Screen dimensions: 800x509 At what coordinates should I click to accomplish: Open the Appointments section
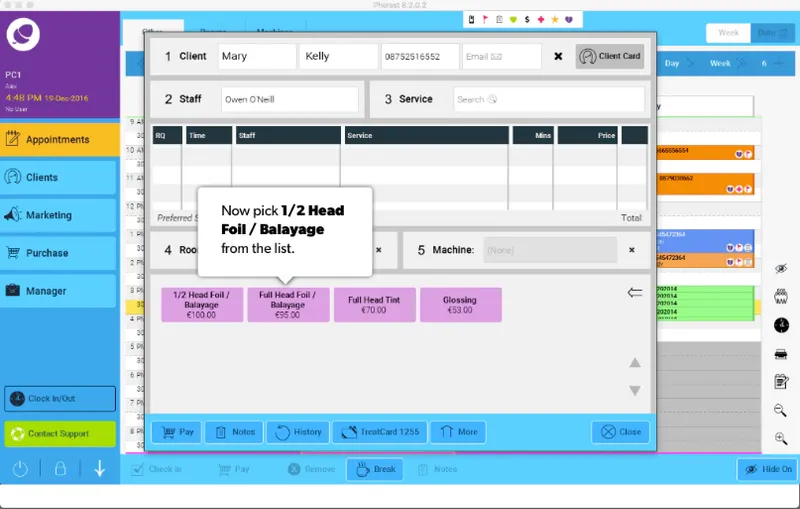[60, 139]
